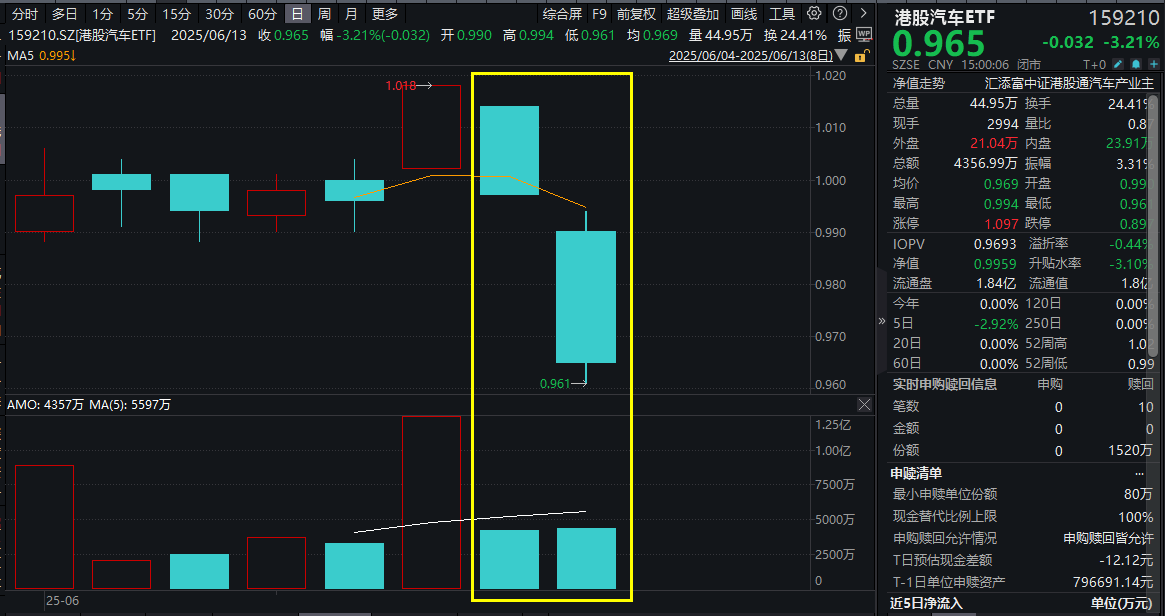Click the question mark help icon
The image size is (1165, 616).
pyautogui.click(x=840, y=14)
